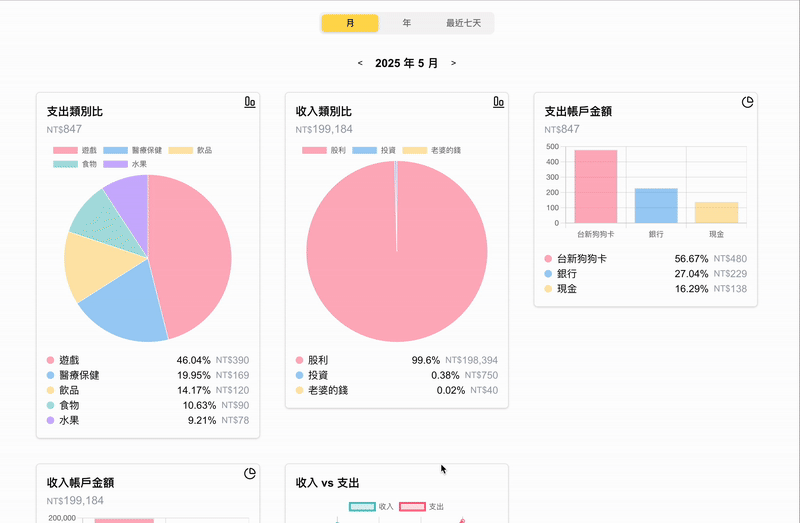Toggle 遊戲 legend in expense pie
Viewport: 800px width, 523px height.
tap(75, 150)
